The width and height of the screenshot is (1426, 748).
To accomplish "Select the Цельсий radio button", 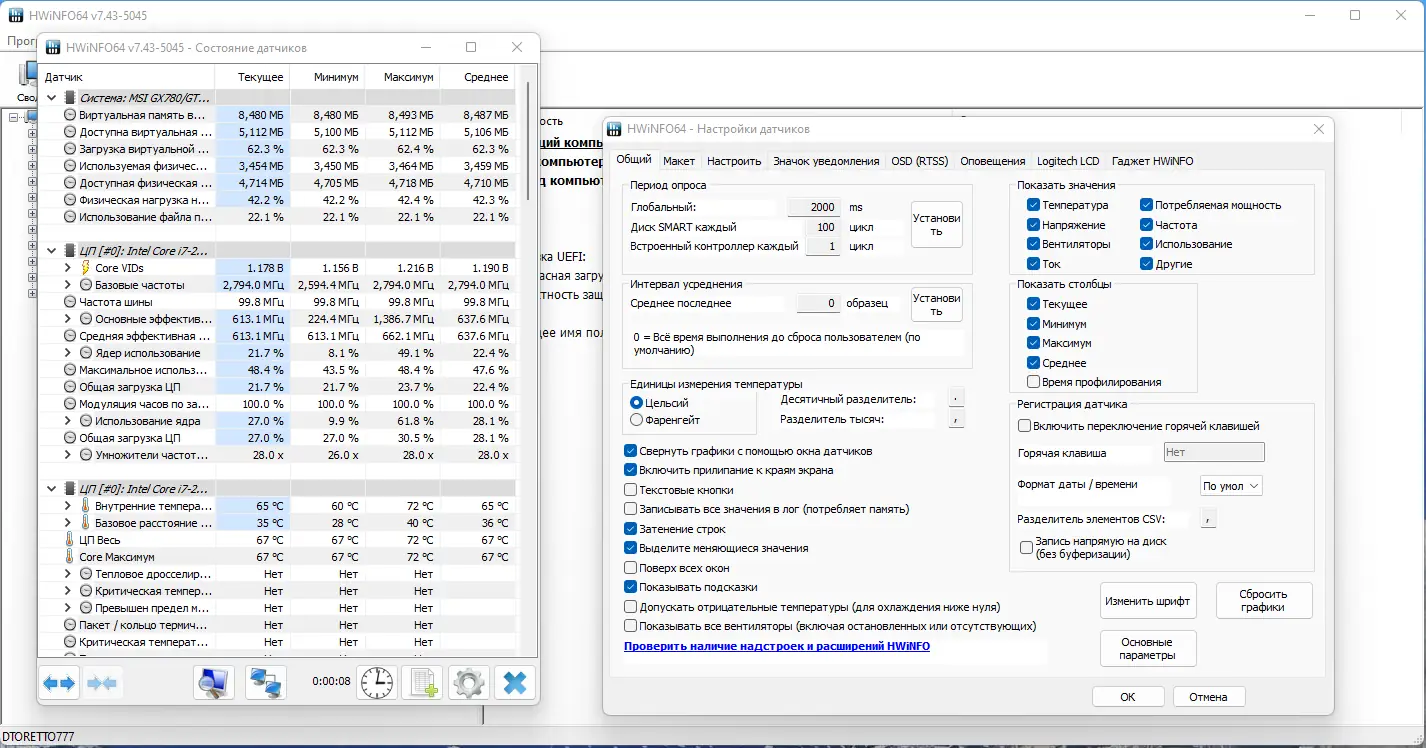I will click(x=636, y=403).
